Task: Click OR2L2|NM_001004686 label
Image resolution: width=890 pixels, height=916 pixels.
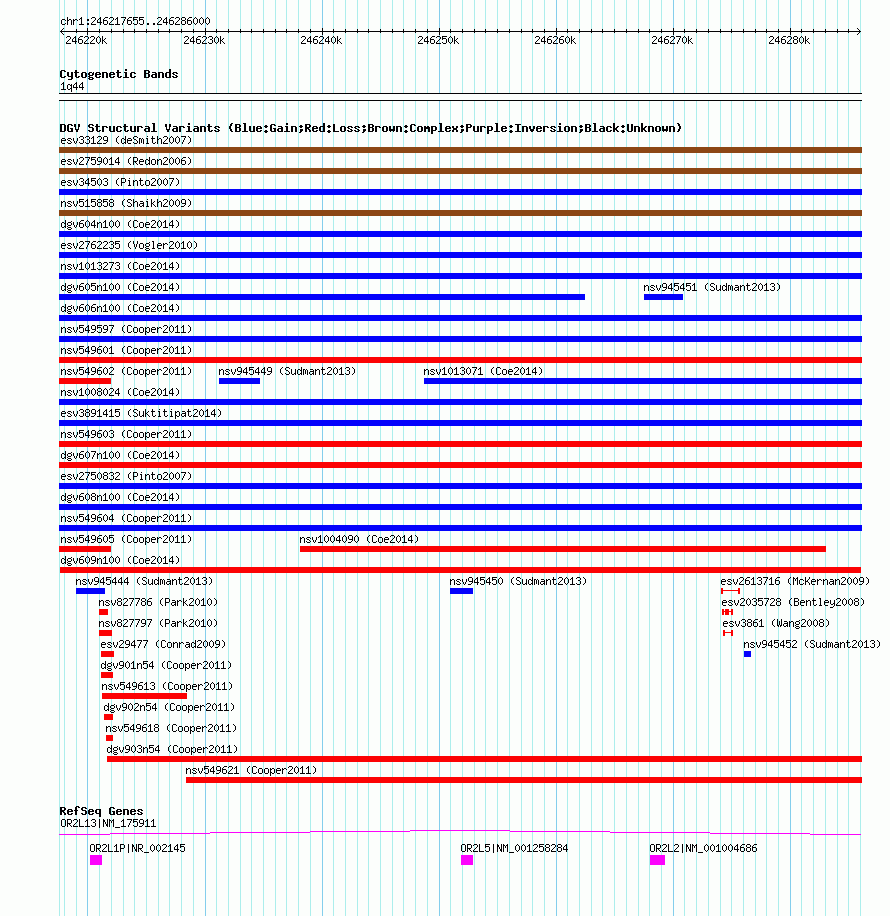Action: click(x=703, y=849)
